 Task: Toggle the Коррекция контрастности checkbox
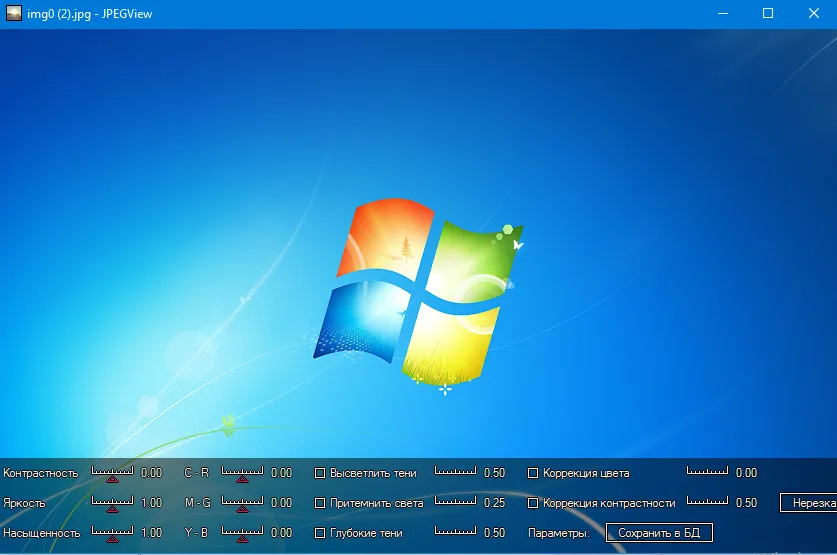(533, 503)
